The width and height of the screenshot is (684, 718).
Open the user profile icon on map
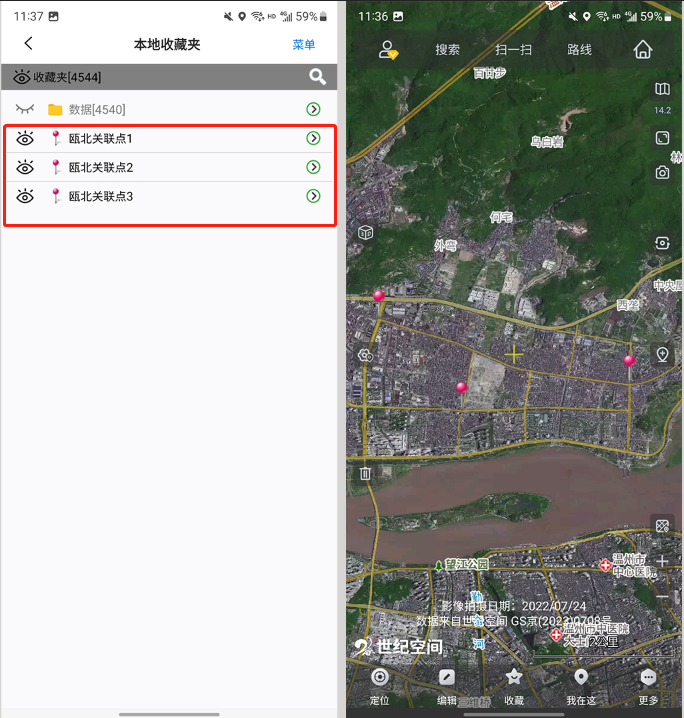[388, 50]
